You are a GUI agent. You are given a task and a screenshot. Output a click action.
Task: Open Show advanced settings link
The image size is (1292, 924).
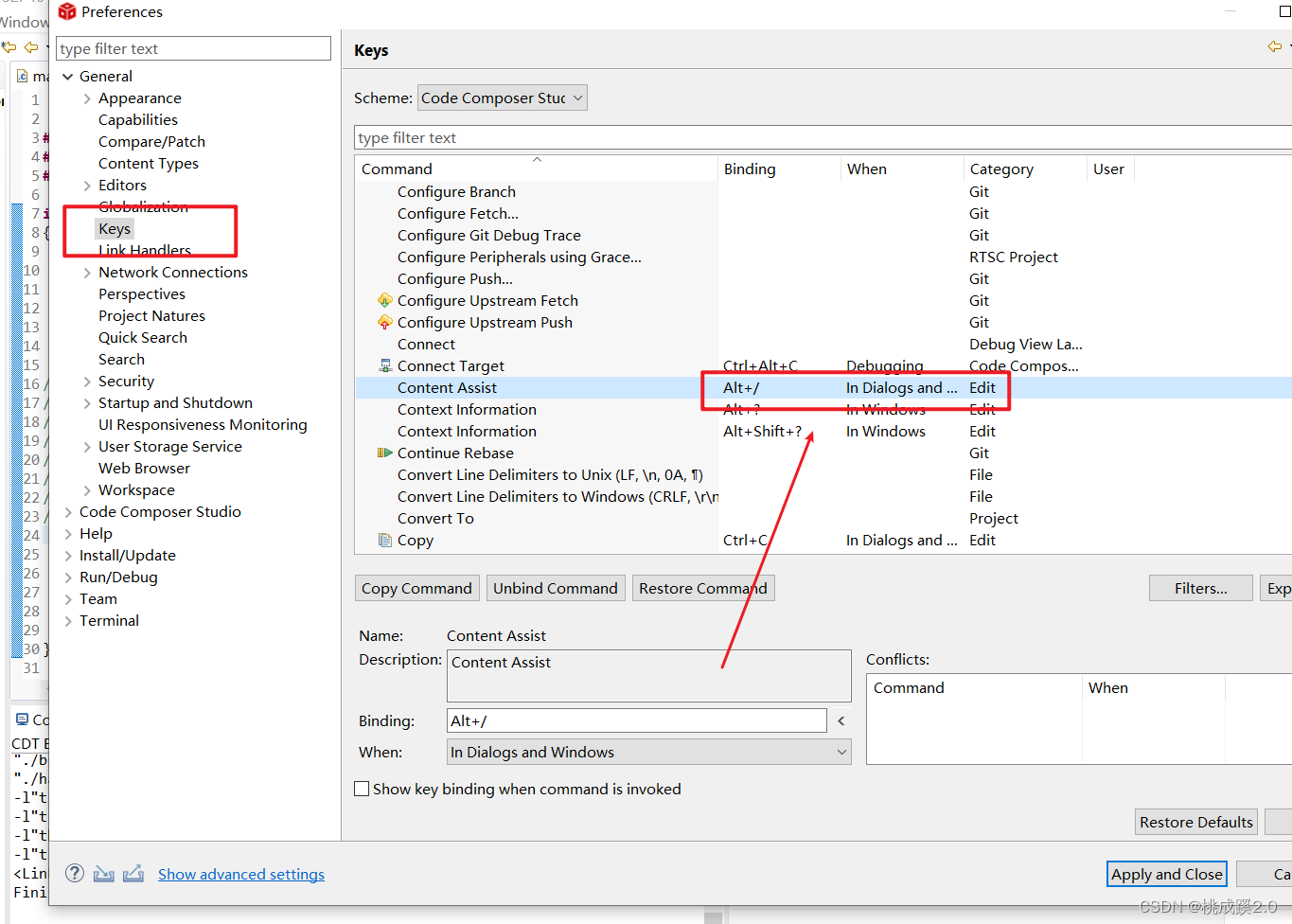[x=241, y=874]
